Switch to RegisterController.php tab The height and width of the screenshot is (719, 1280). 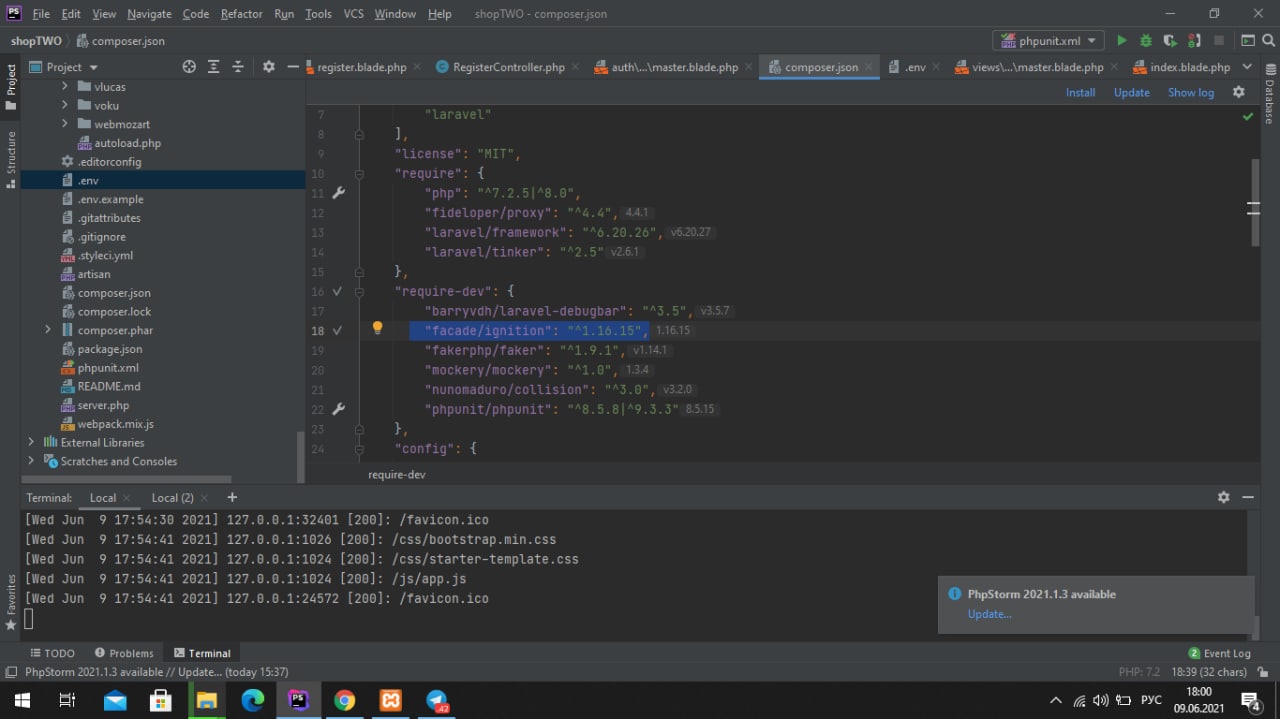[x=509, y=67]
